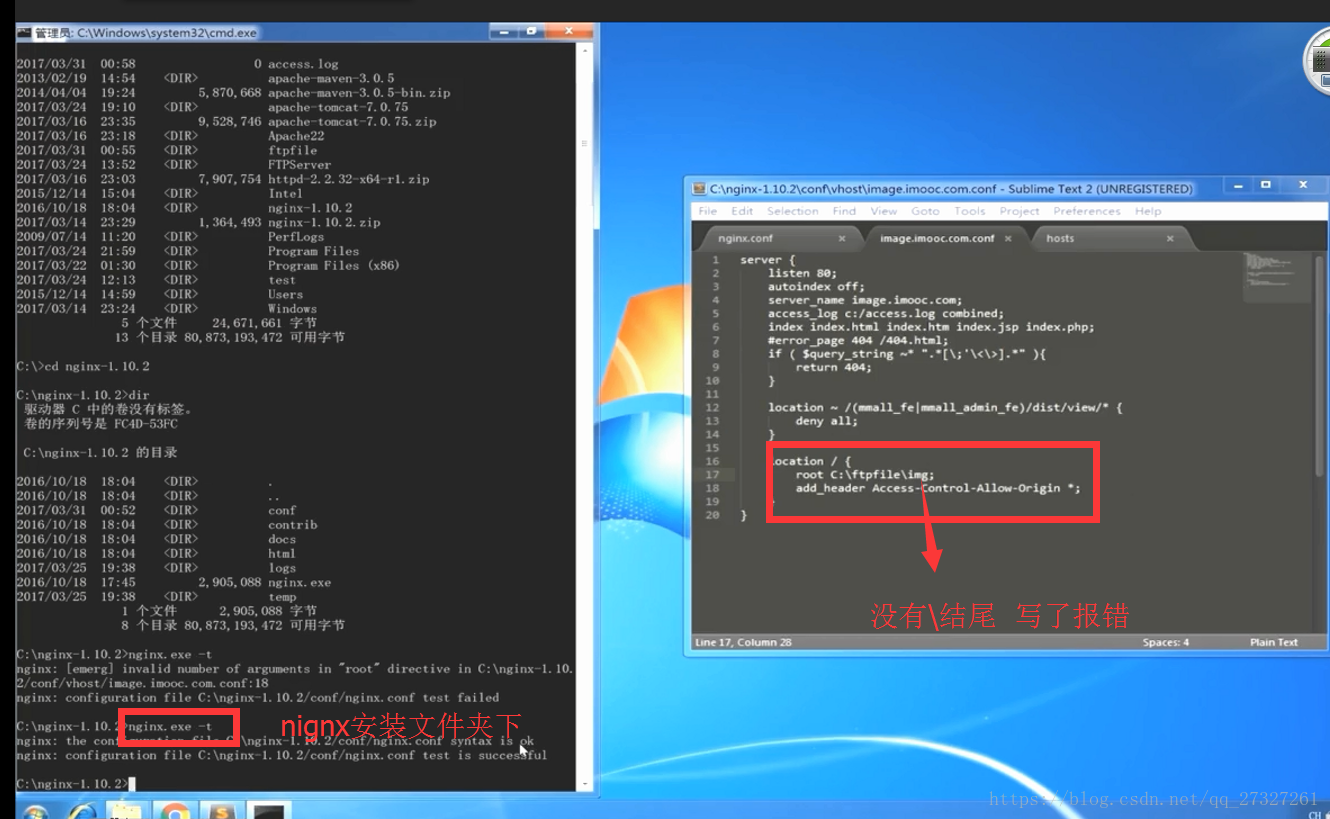Click 'nginx.exe' file entry in cmd
Viewport: 1330px width, 819px height.
click(299, 582)
